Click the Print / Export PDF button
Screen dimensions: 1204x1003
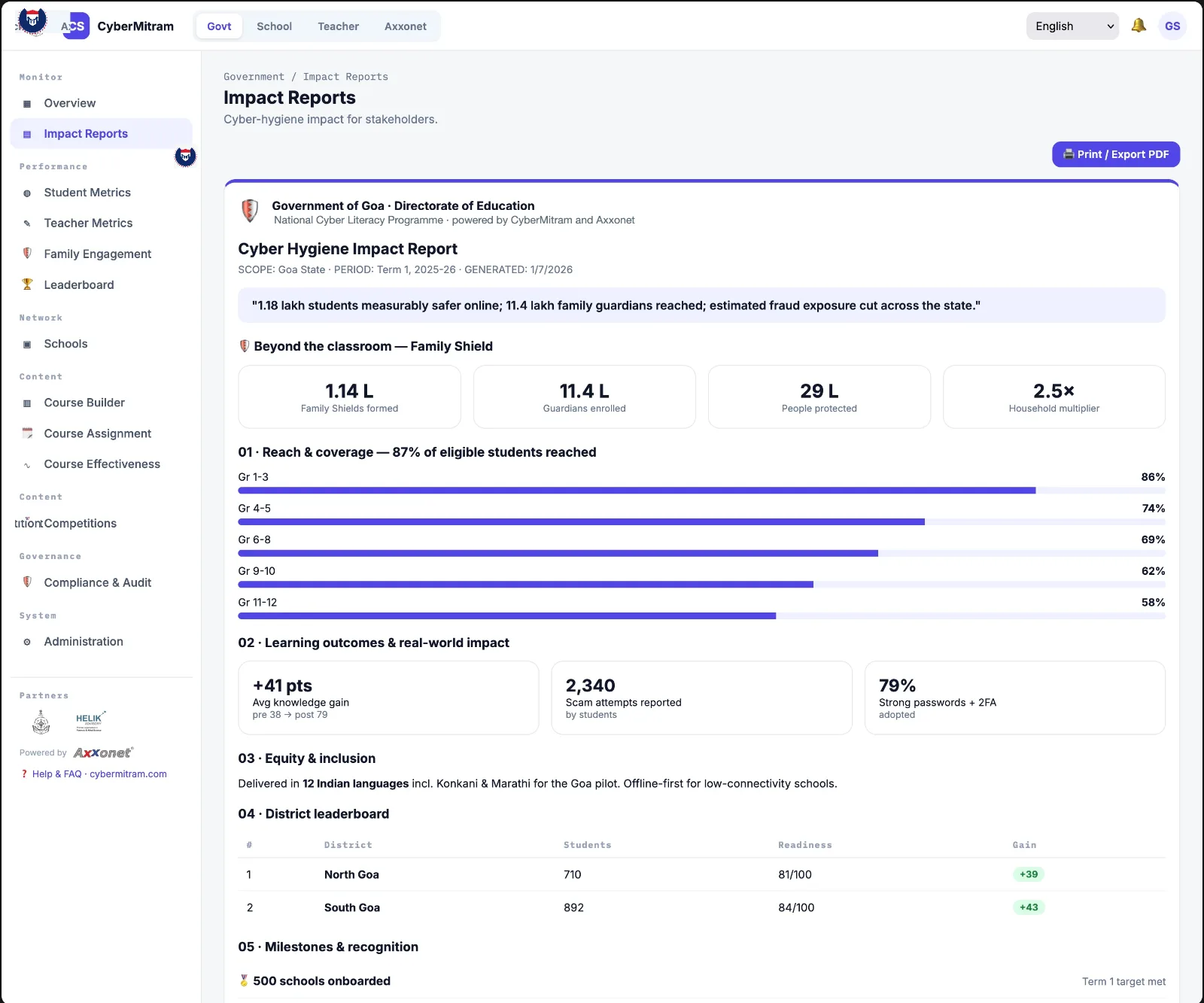(x=1116, y=154)
